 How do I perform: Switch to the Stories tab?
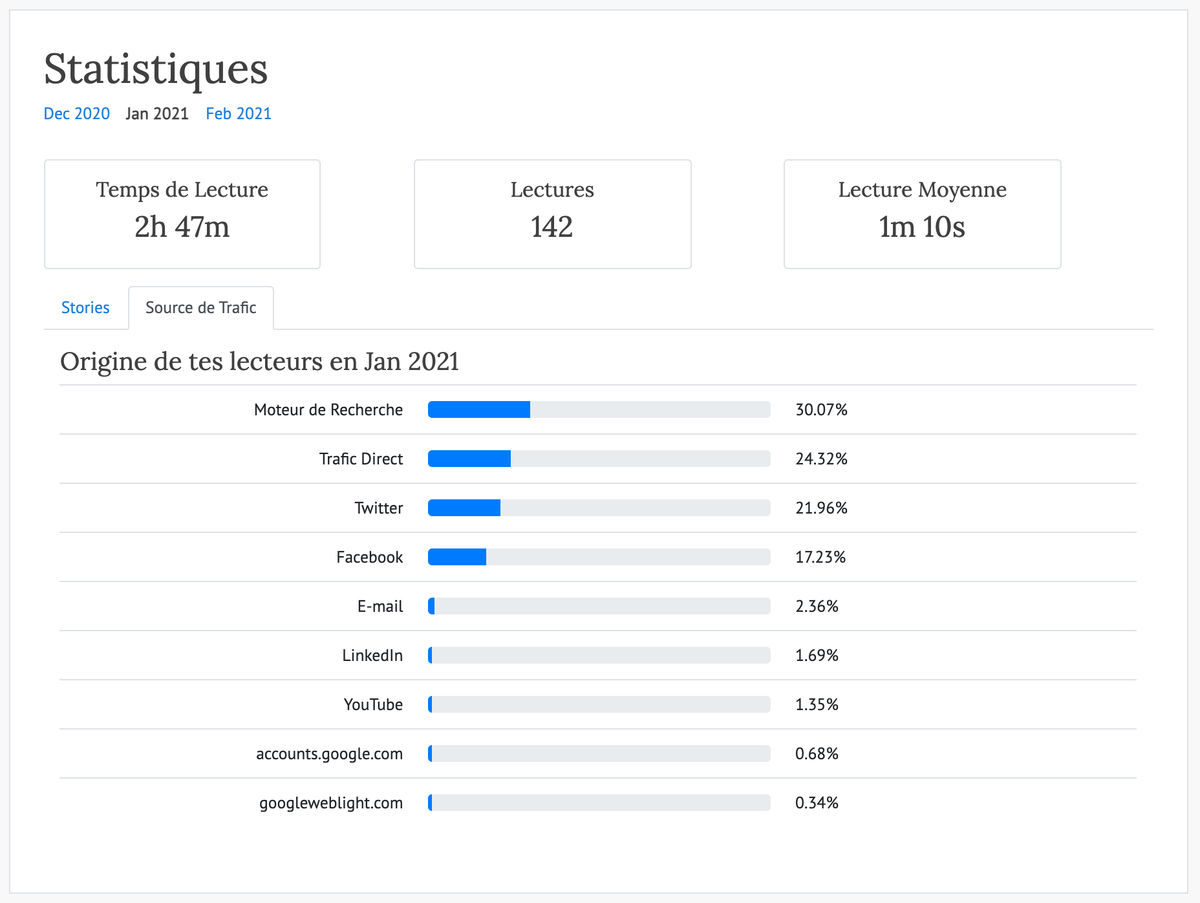(x=85, y=308)
